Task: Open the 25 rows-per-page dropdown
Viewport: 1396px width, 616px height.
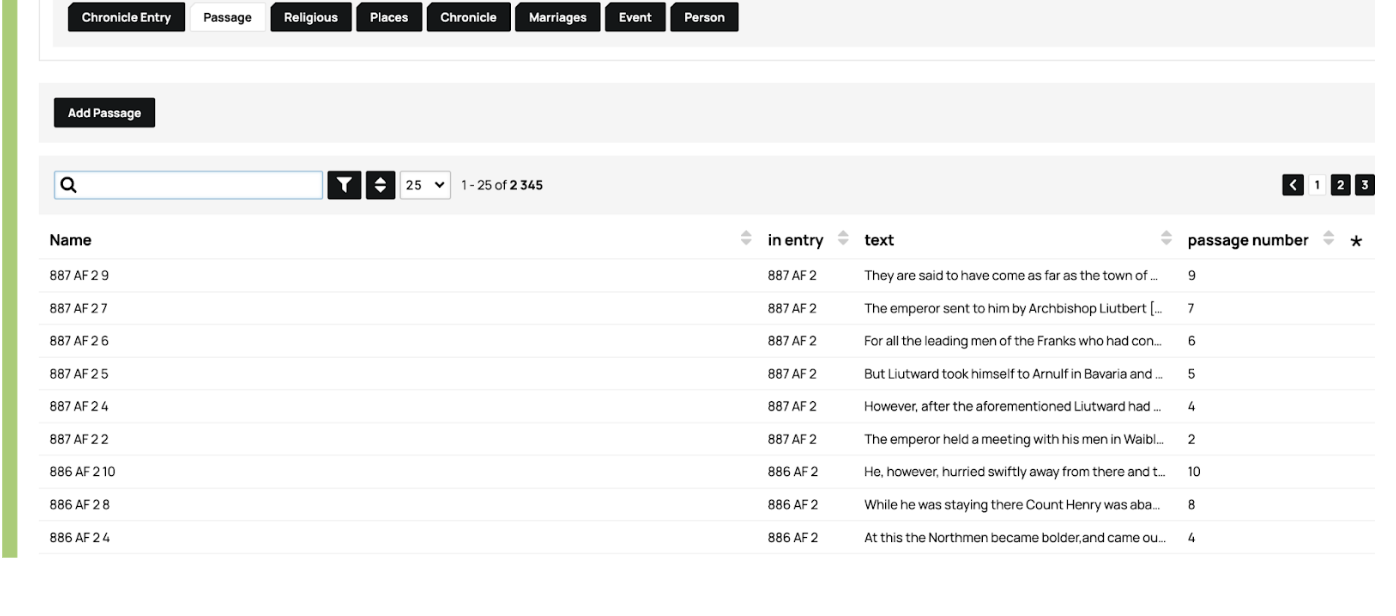Action: pos(425,185)
